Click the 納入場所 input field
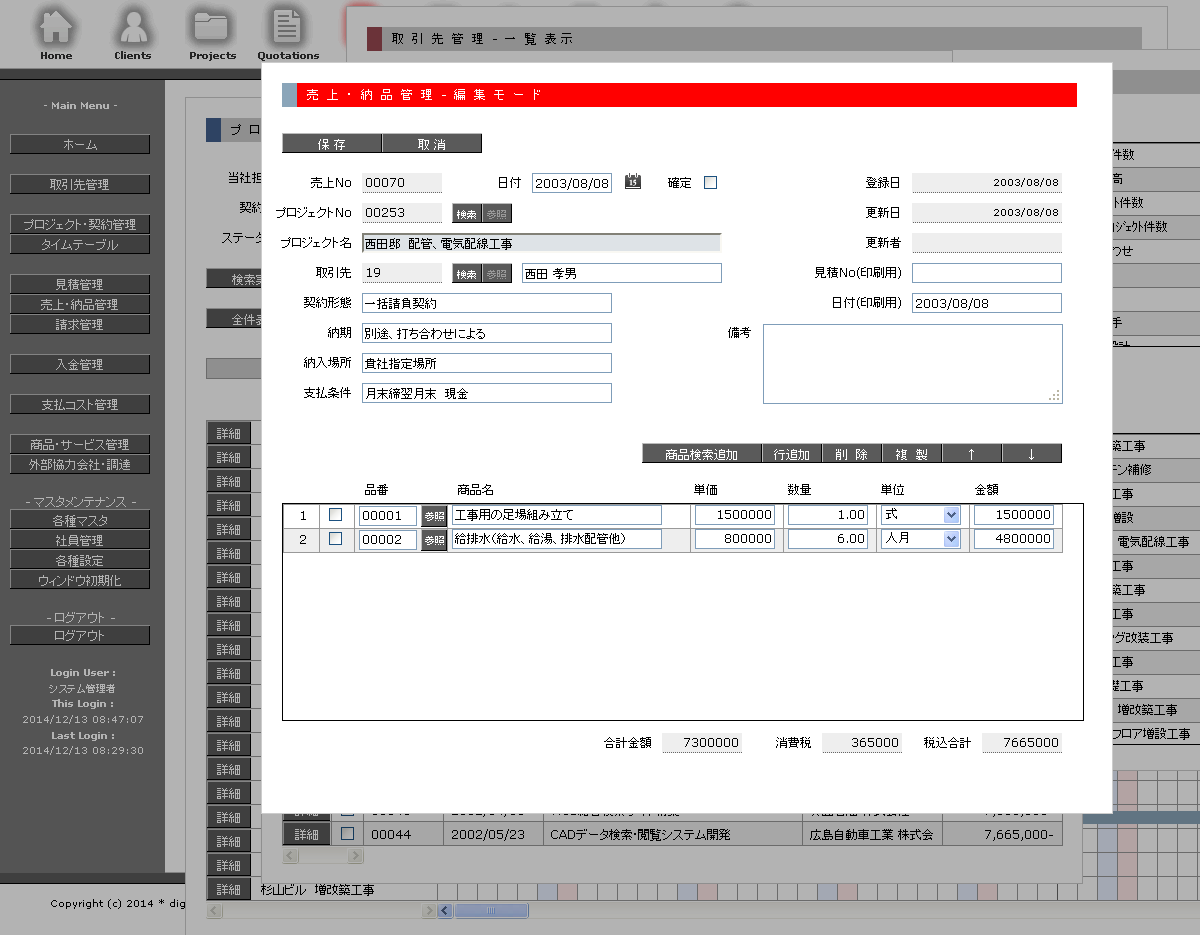Viewport: 1200px width, 935px height. [487, 363]
